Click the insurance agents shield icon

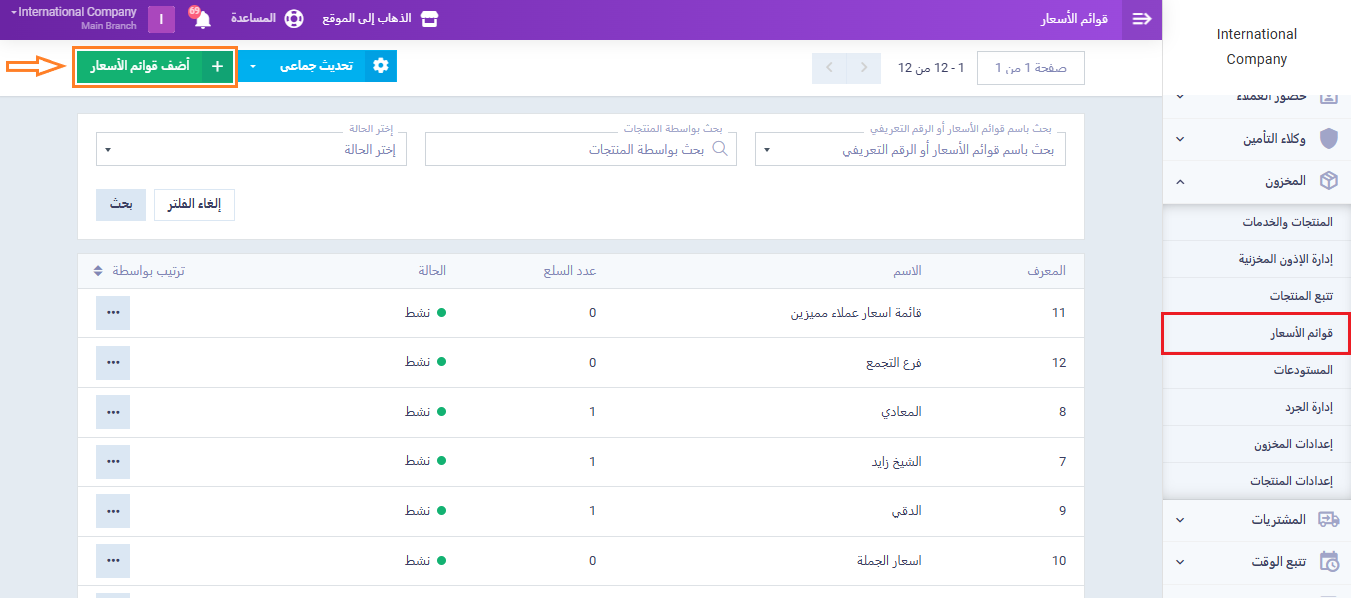1328,138
